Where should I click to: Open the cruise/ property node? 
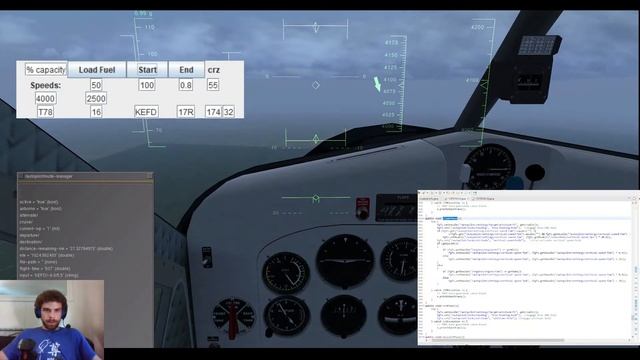pos(26,222)
